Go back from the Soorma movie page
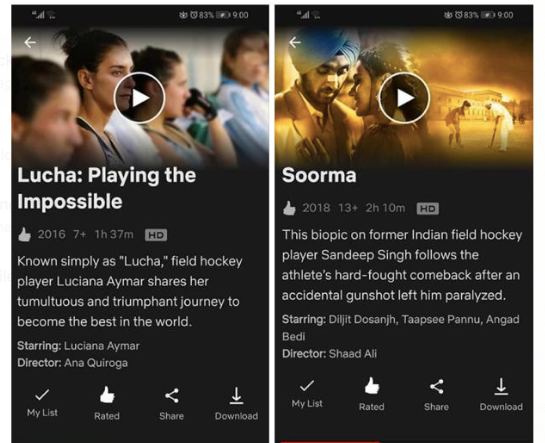 295,42
